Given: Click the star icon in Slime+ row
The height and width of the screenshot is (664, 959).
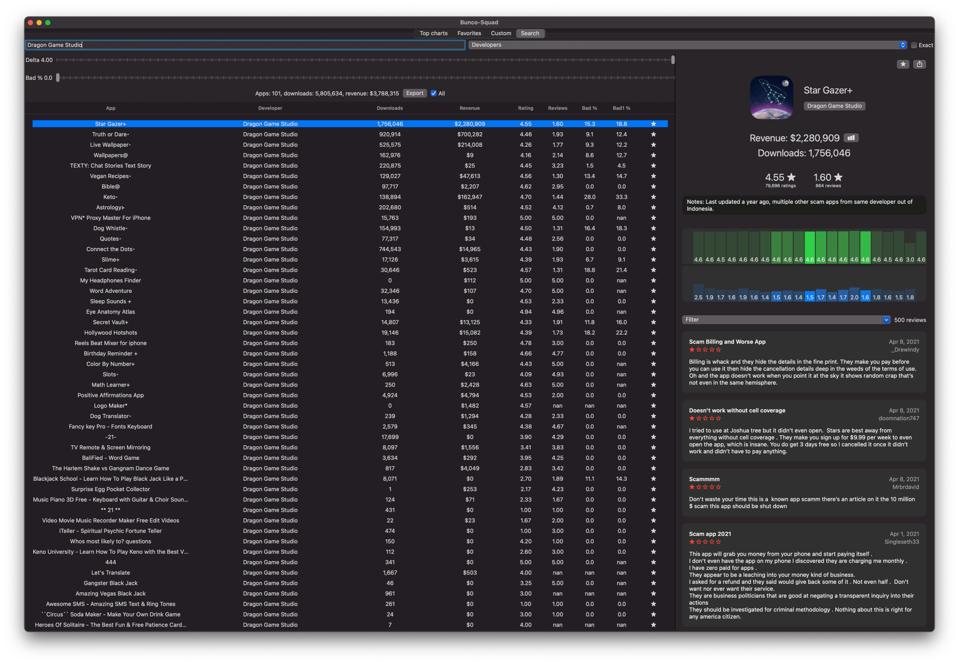Looking at the screenshot, I should [x=654, y=260].
